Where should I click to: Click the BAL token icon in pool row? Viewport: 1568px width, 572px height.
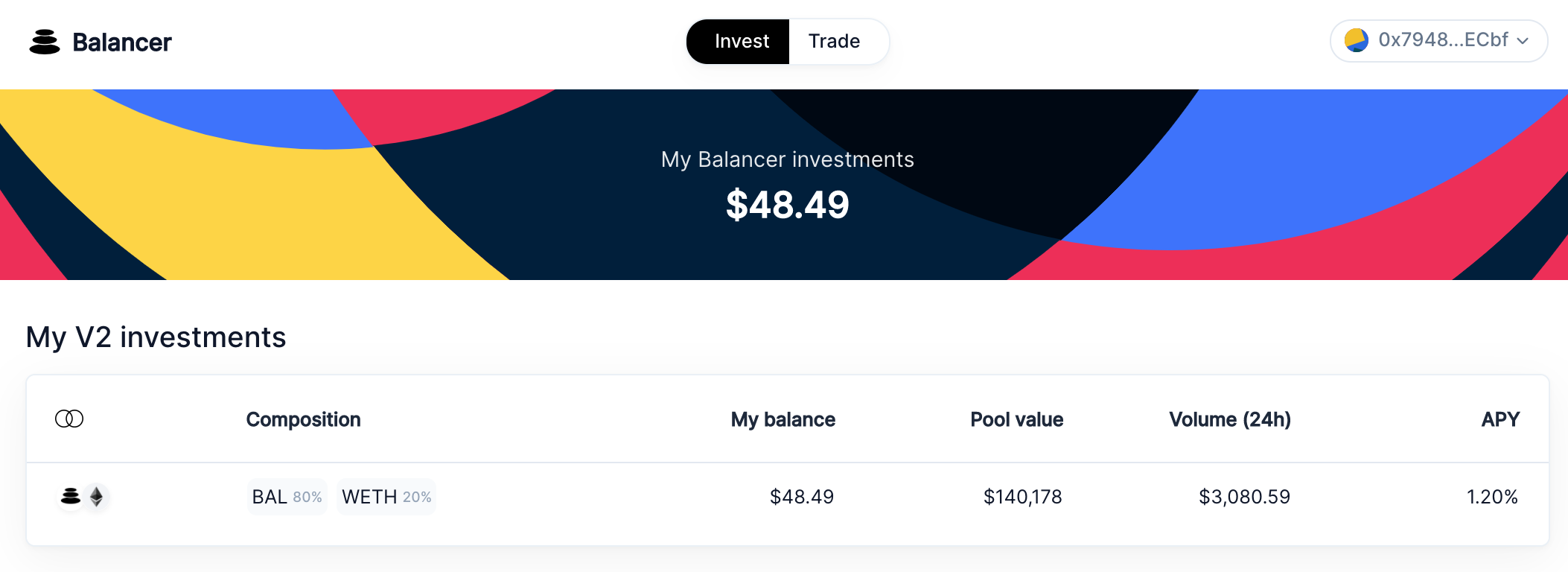pyautogui.click(x=71, y=496)
